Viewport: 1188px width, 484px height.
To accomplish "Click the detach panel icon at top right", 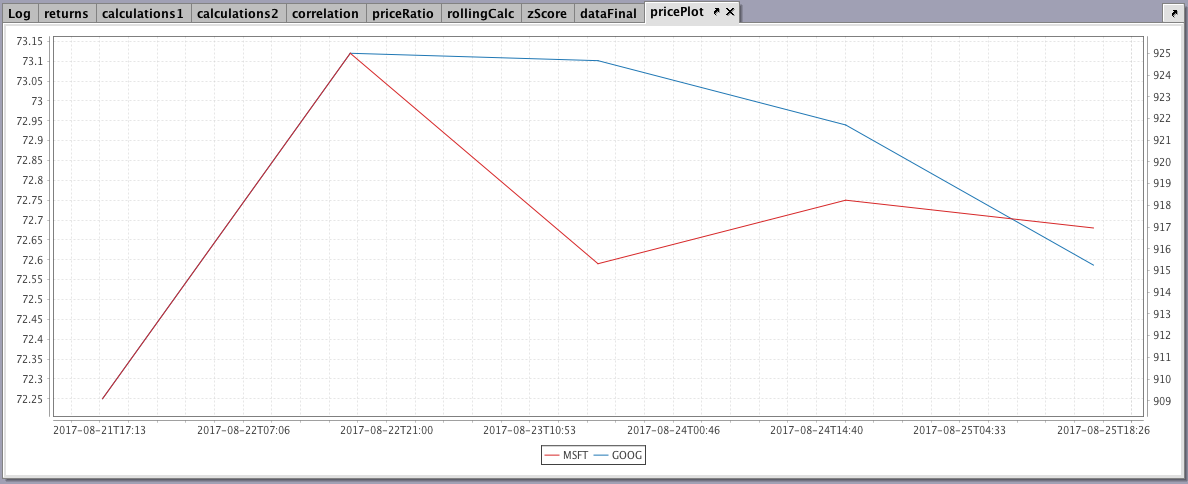I will point(1171,13).
